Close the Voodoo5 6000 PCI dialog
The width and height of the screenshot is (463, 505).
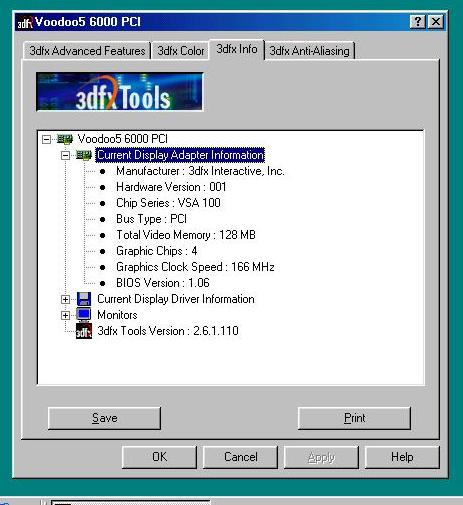coord(435,22)
